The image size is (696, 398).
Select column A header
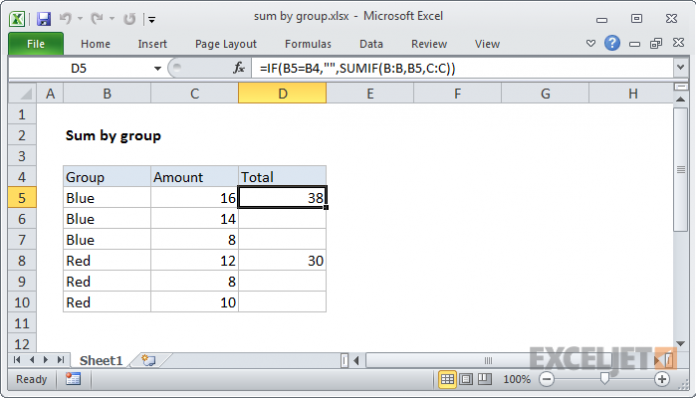point(50,94)
